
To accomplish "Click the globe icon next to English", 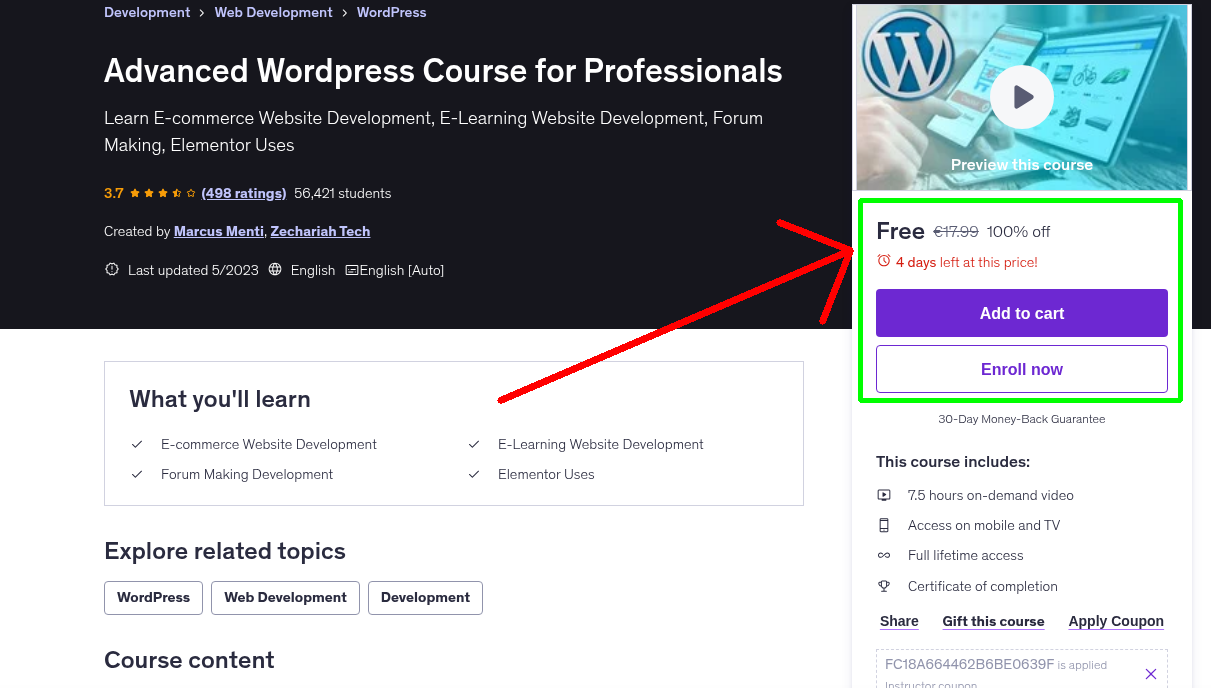I will (x=276, y=269).
